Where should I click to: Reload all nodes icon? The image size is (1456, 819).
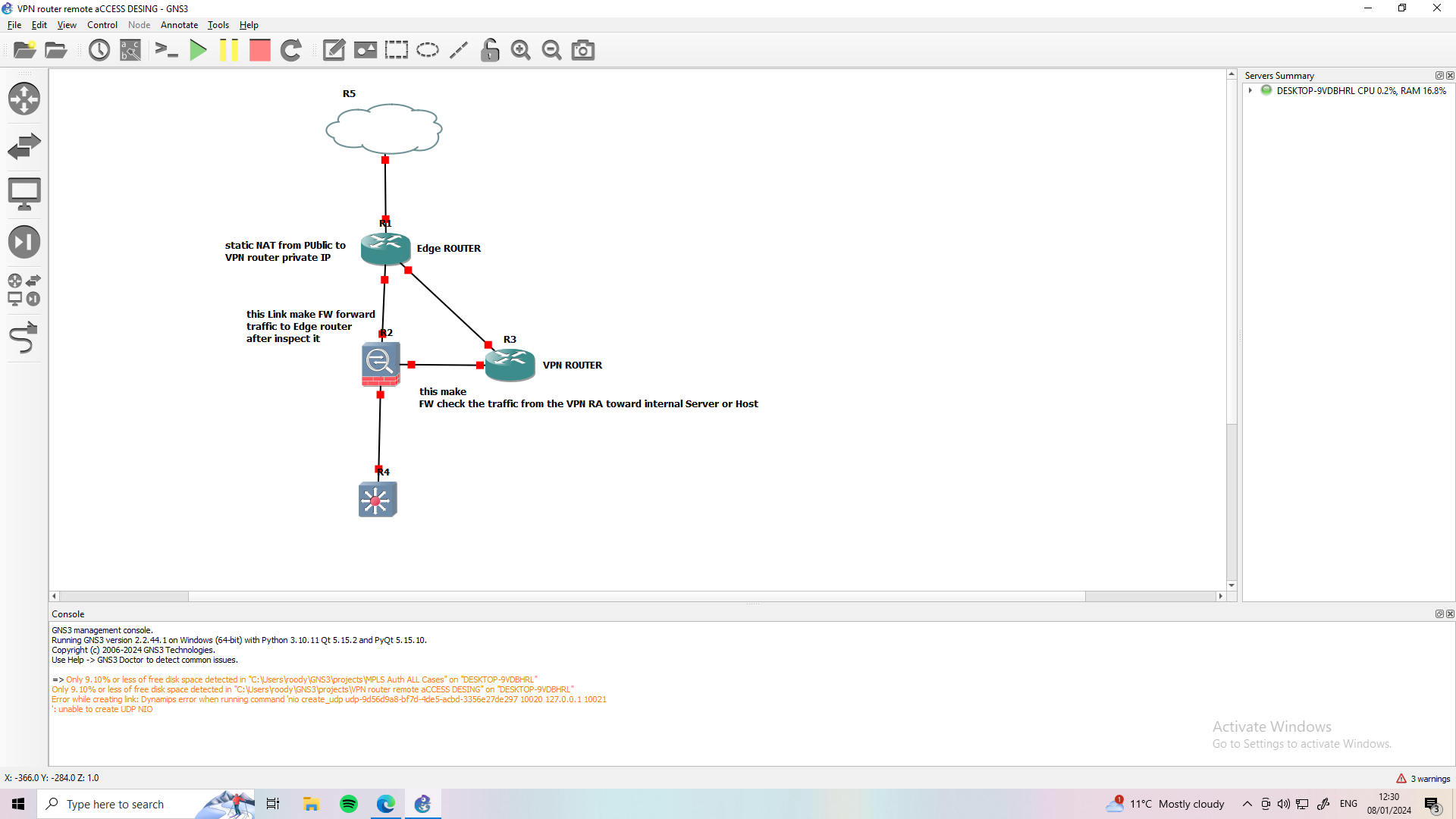[291, 50]
